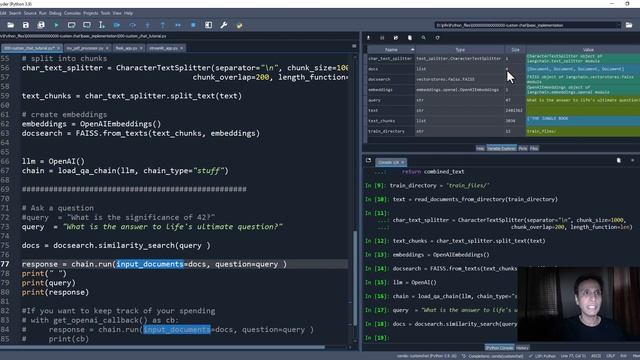Select the docsearch variable row

tap(503, 79)
